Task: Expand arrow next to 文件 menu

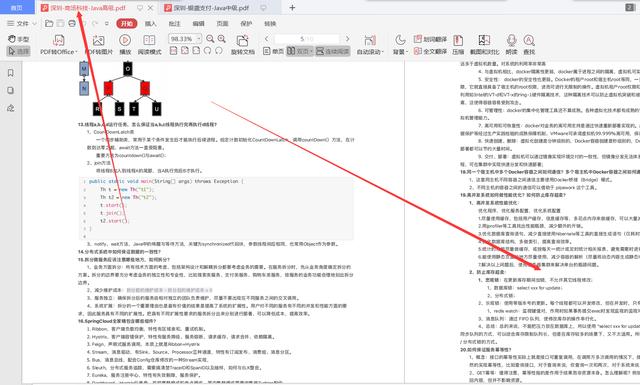Action: point(34,24)
